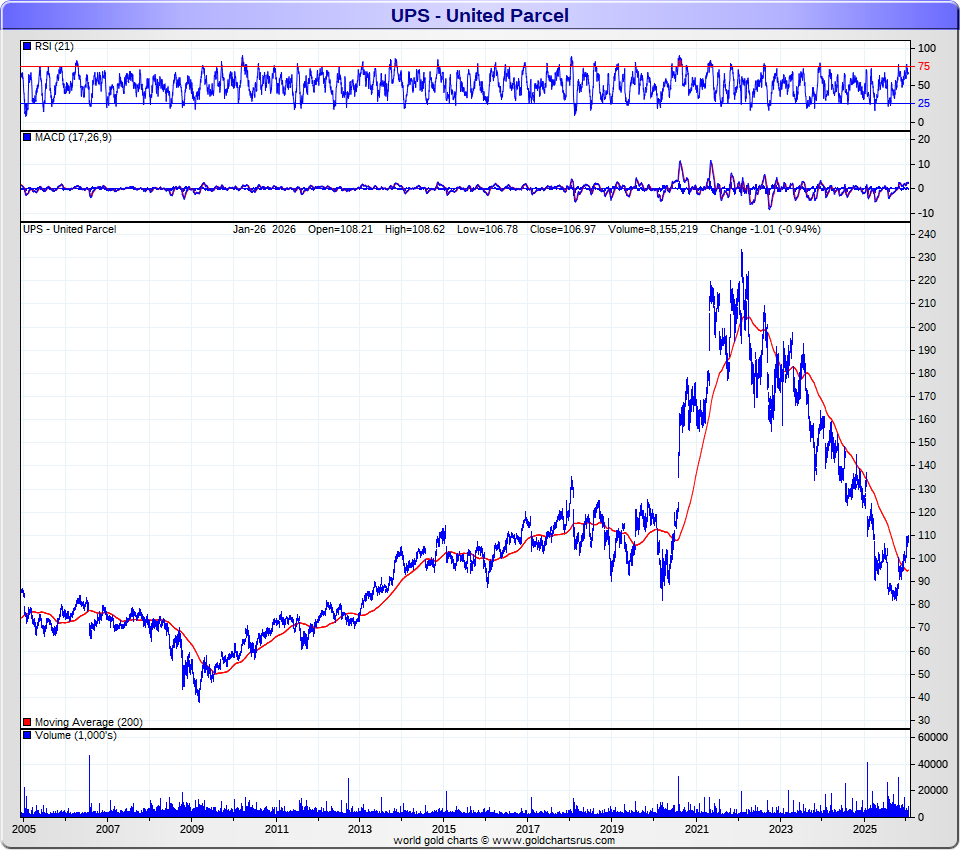Viewport: 960px width, 850px height.
Task: Click the Moving Average (200) label
Action: coord(89,723)
